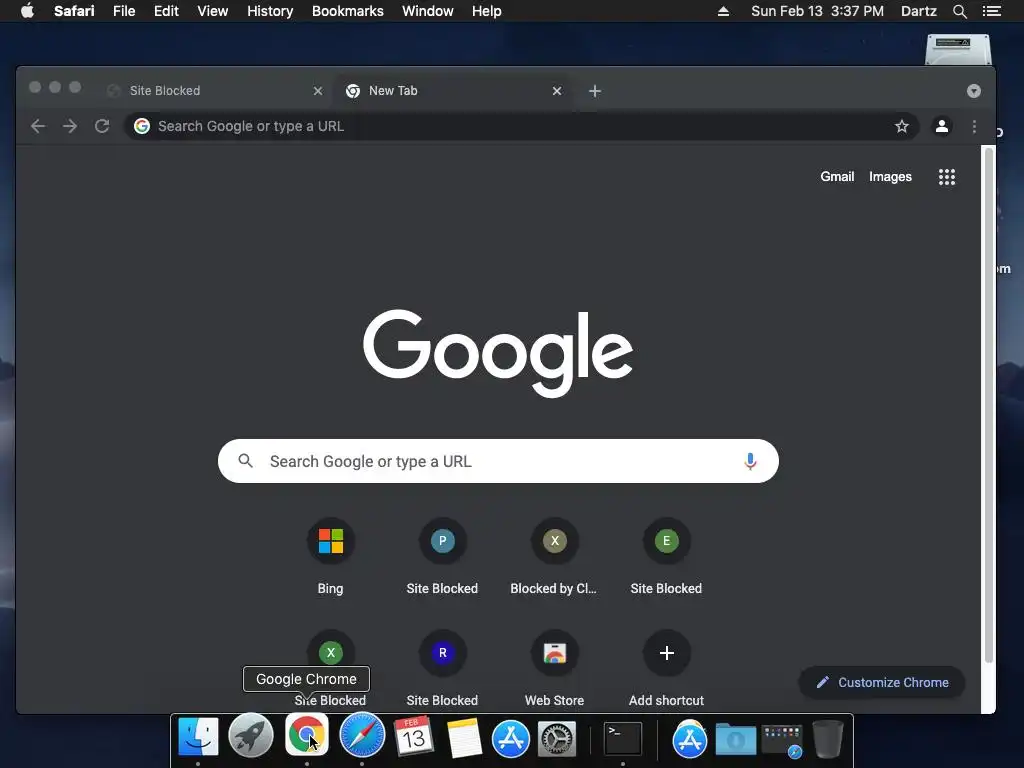Open the Google apps grid
The width and height of the screenshot is (1024, 768).
(947, 177)
